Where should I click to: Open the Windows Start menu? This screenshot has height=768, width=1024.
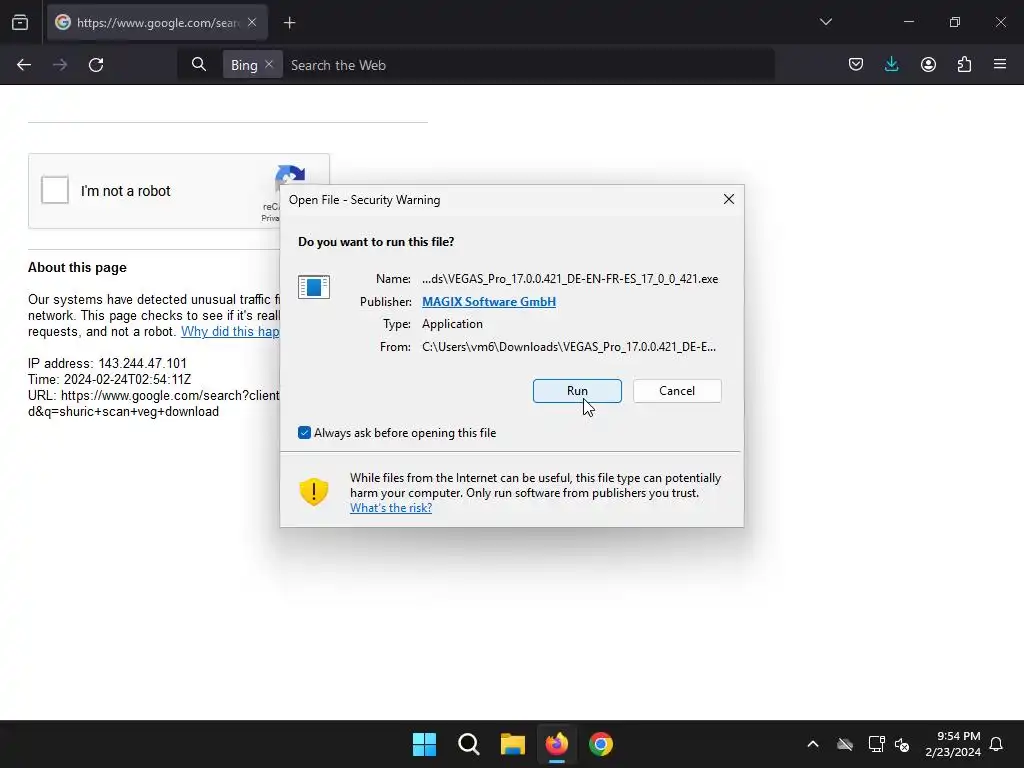tap(424, 744)
